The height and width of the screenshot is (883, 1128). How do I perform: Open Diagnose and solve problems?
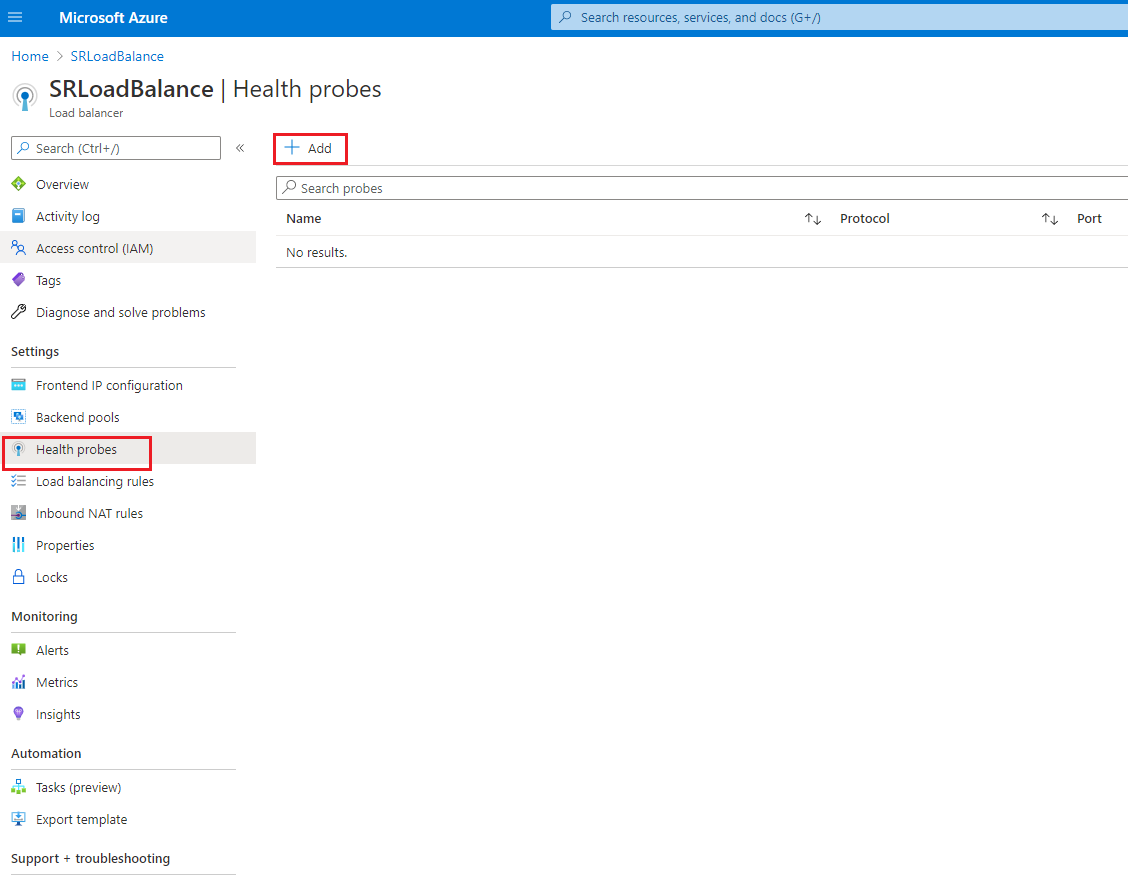pos(121,312)
